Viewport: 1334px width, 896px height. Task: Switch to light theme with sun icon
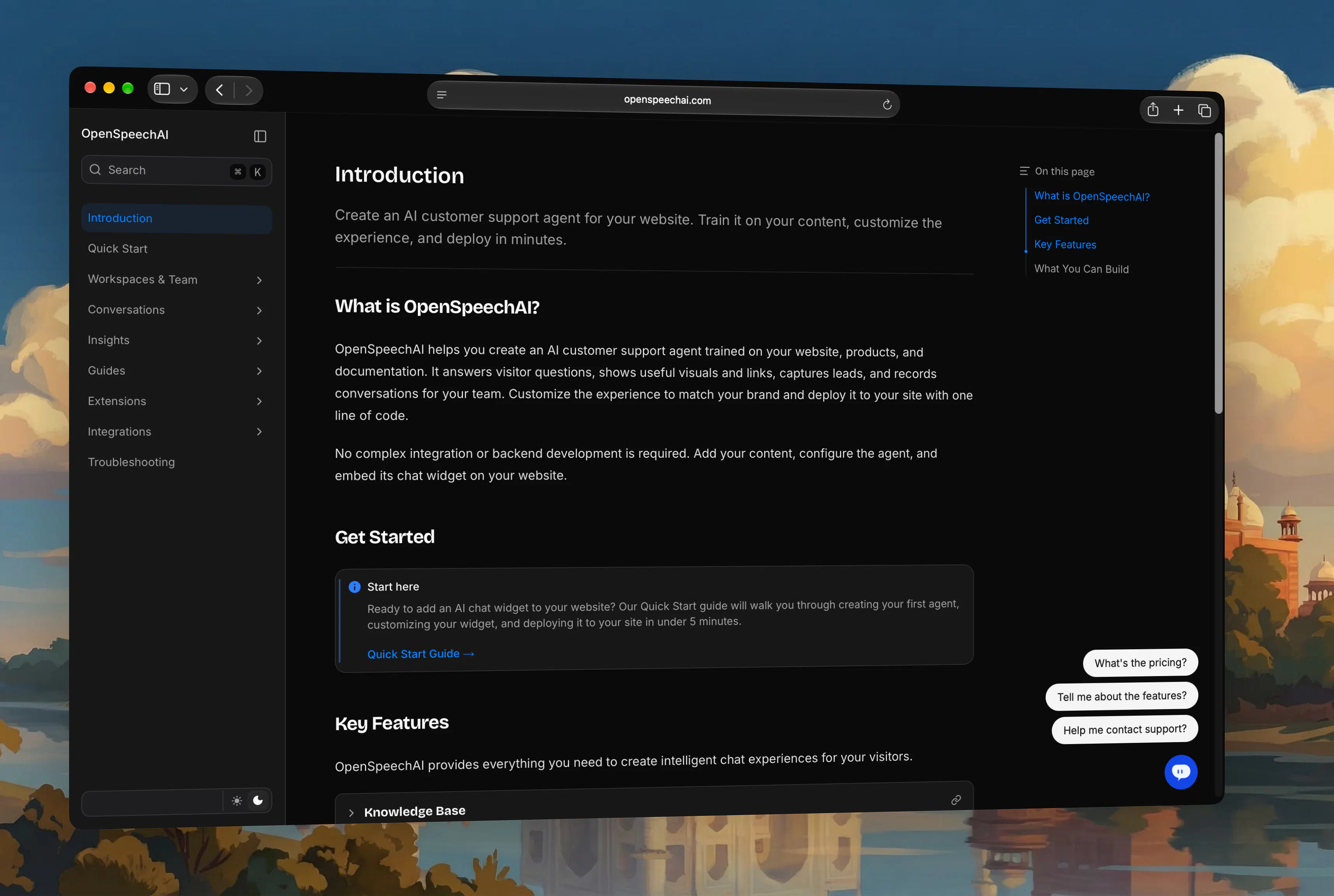coord(237,800)
